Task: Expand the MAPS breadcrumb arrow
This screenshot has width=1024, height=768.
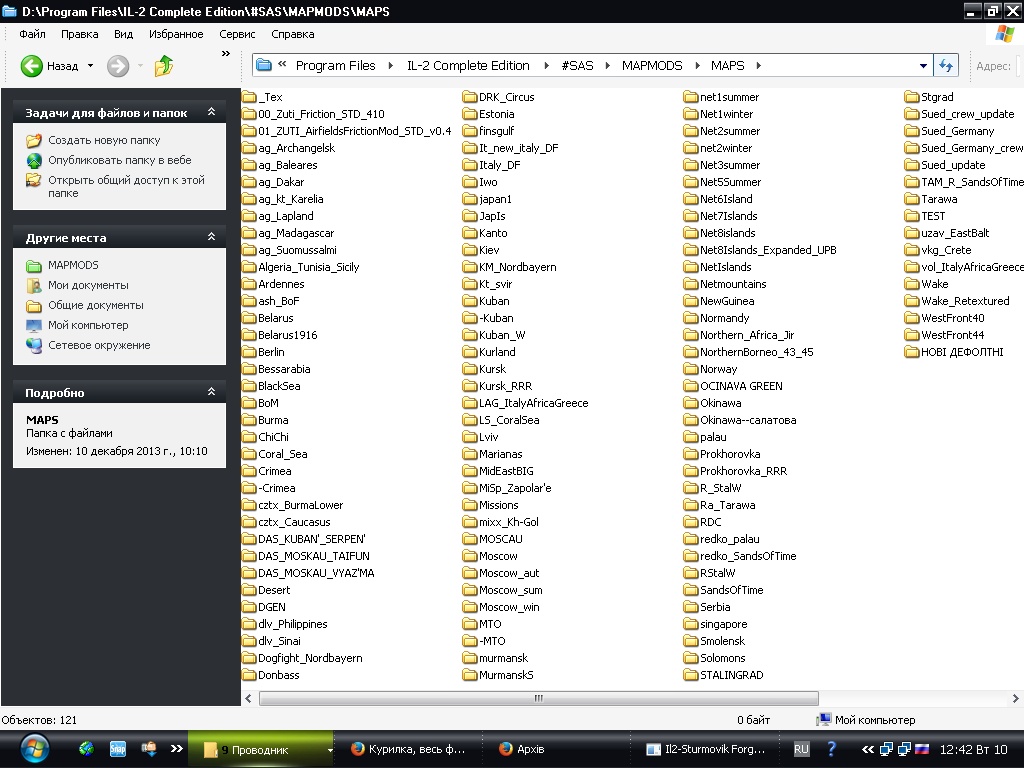Action: [x=758, y=65]
